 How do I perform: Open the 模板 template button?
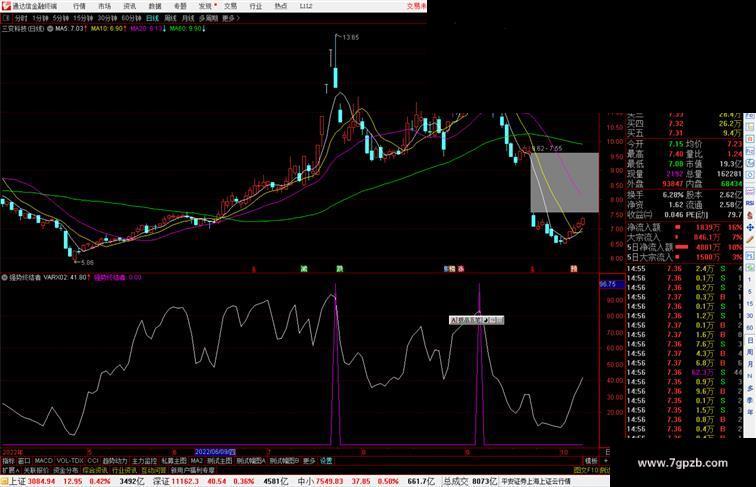point(591,461)
